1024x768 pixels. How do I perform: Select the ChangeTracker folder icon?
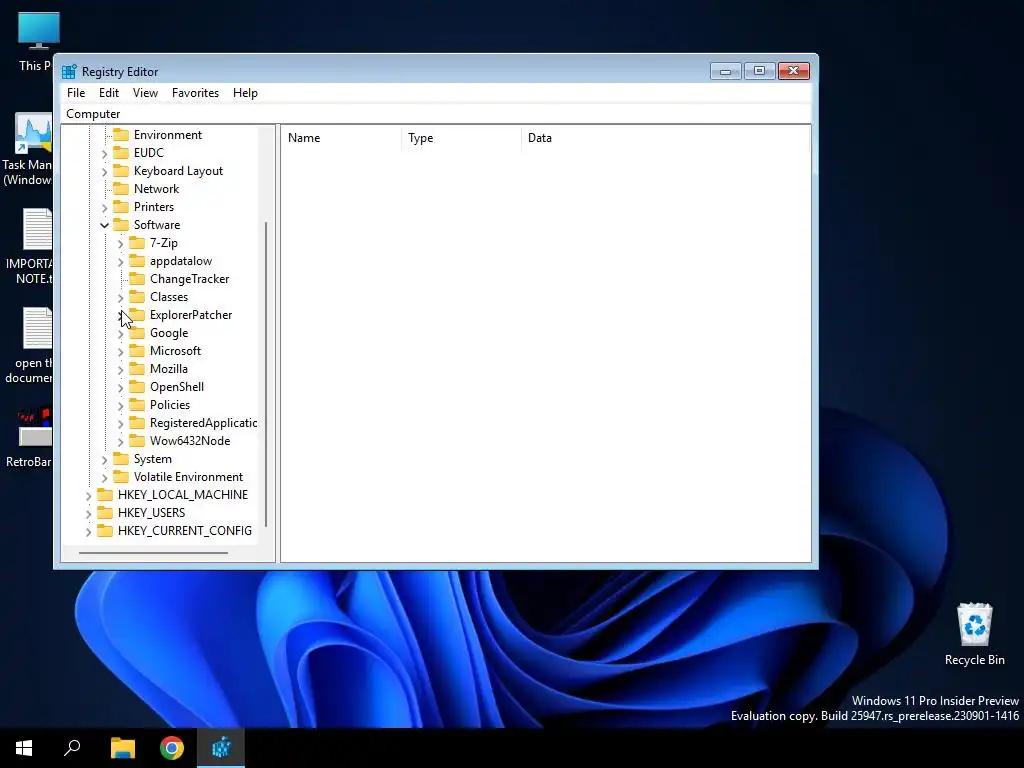point(137,279)
